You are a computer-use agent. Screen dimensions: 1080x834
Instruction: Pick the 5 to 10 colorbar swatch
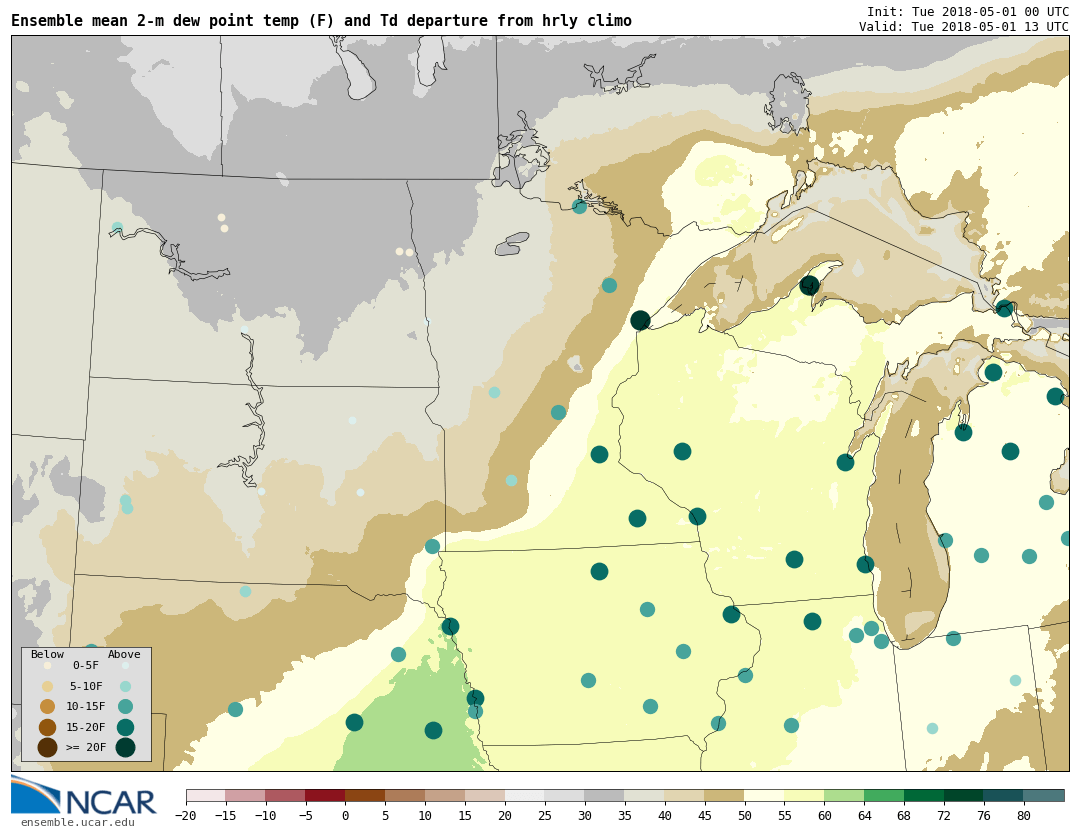point(405,795)
